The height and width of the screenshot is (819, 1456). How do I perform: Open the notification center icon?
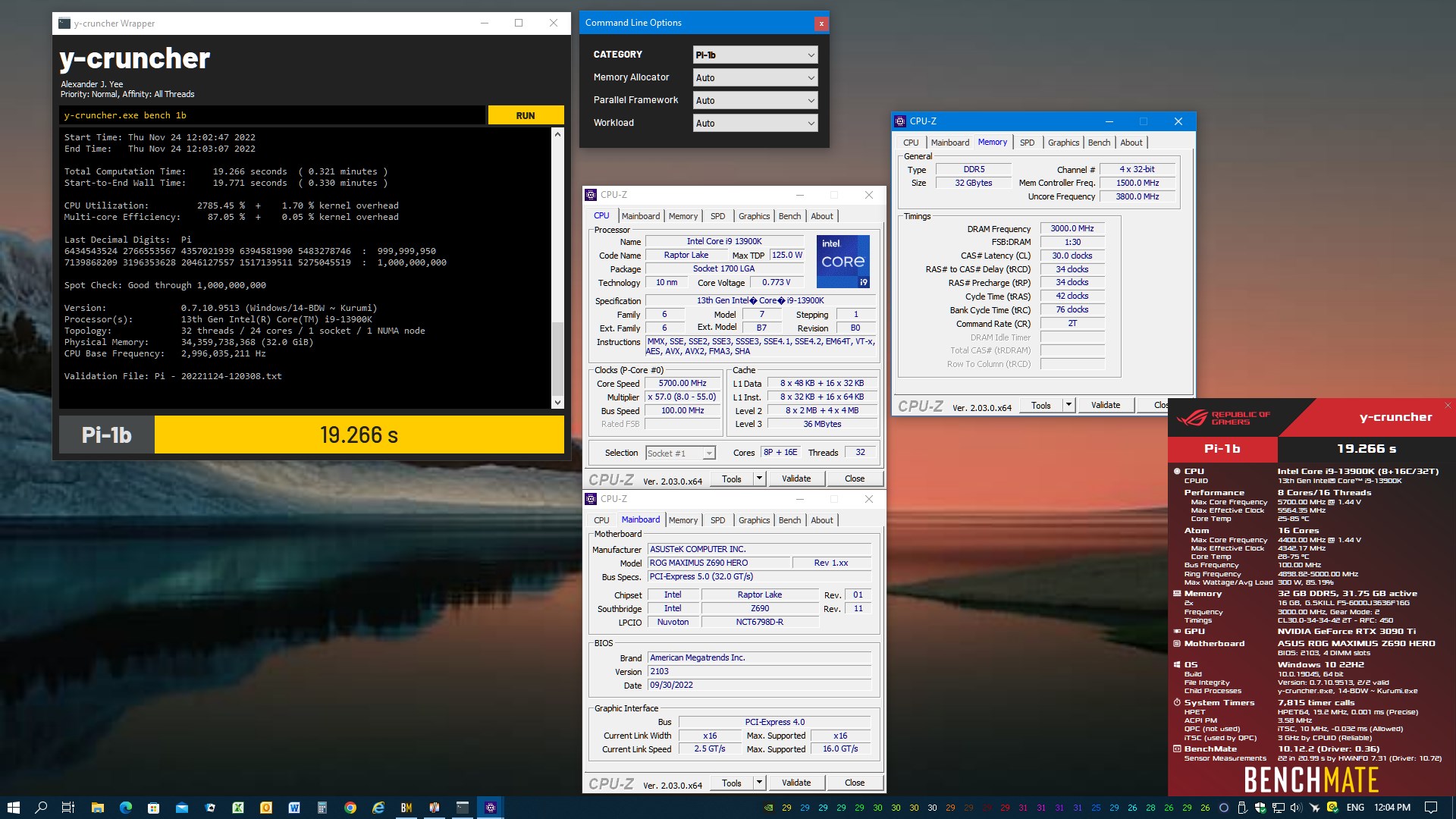(1430, 808)
